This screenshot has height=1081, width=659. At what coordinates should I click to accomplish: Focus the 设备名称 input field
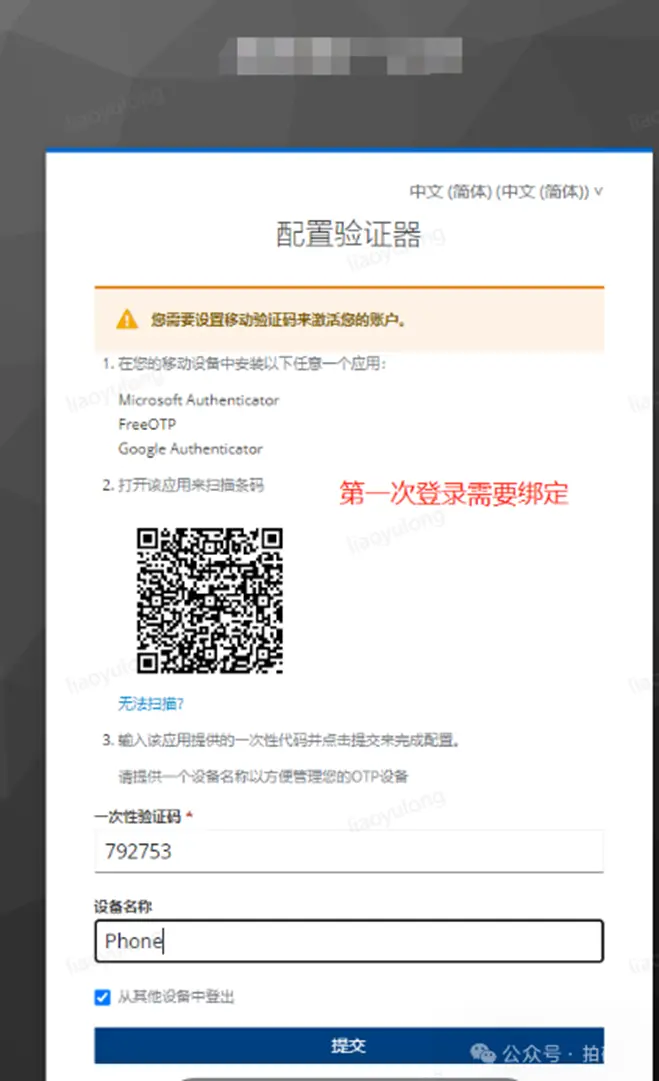[x=349, y=941]
